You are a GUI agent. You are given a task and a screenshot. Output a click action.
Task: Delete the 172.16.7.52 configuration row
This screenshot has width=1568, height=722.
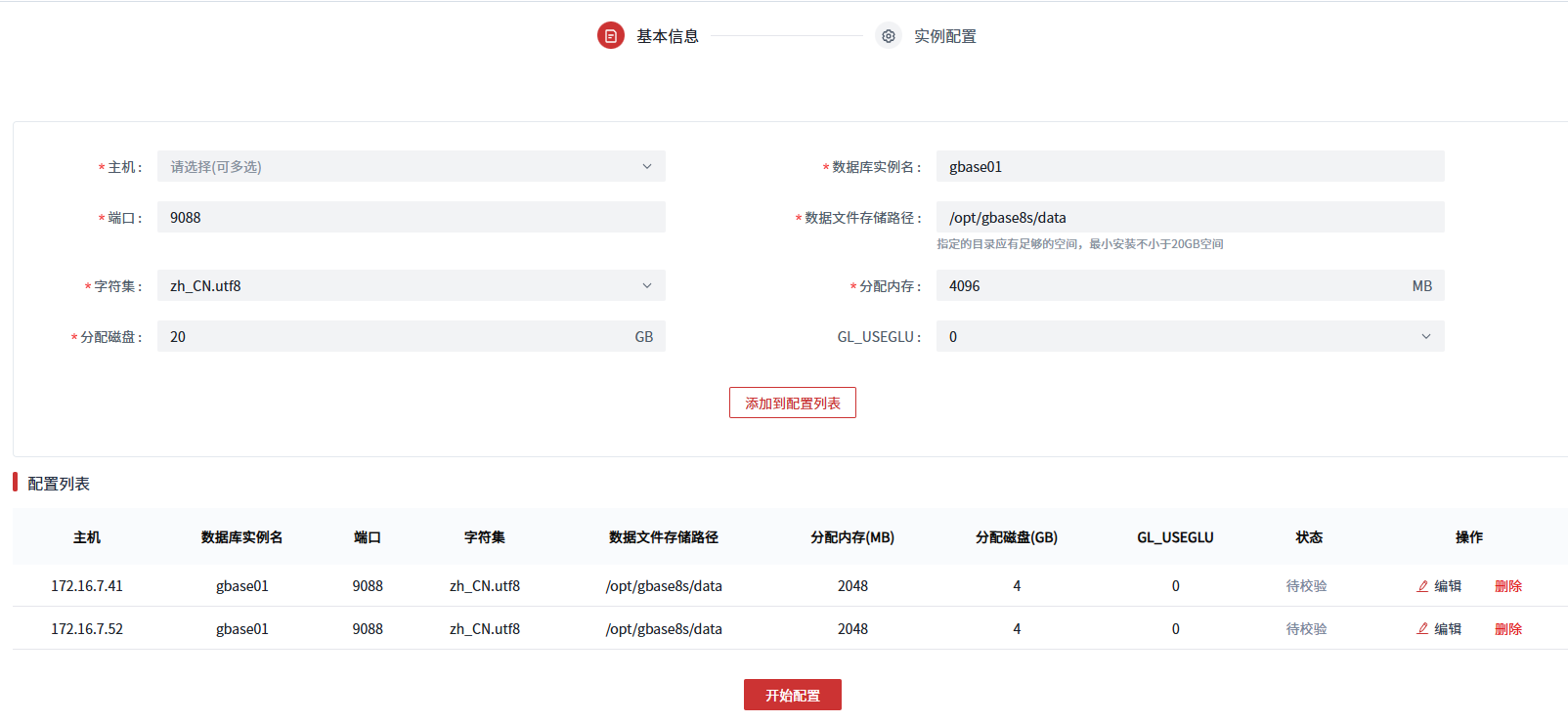click(1507, 629)
